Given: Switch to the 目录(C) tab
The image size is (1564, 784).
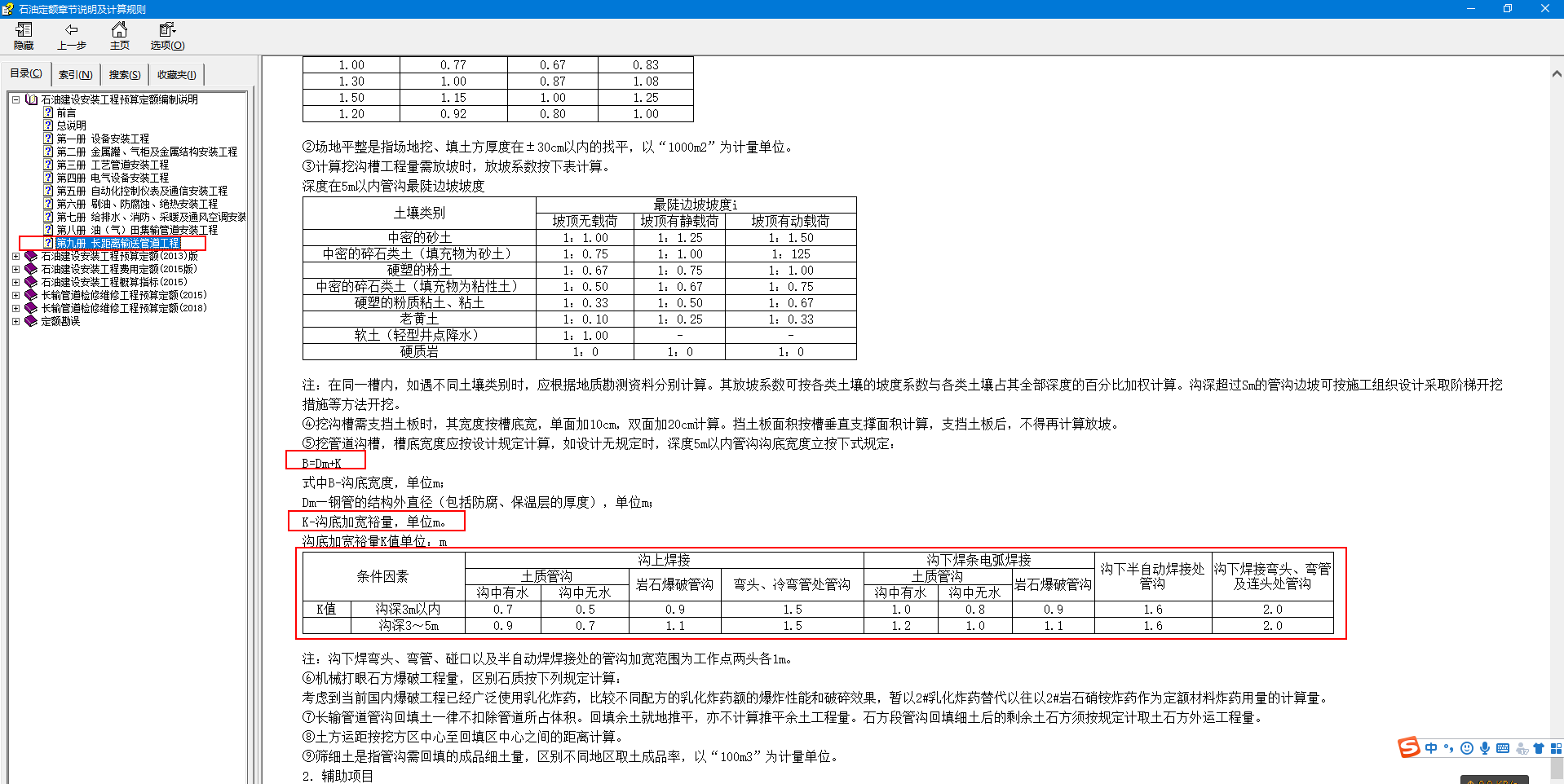Looking at the screenshot, I should click(26, 73).
